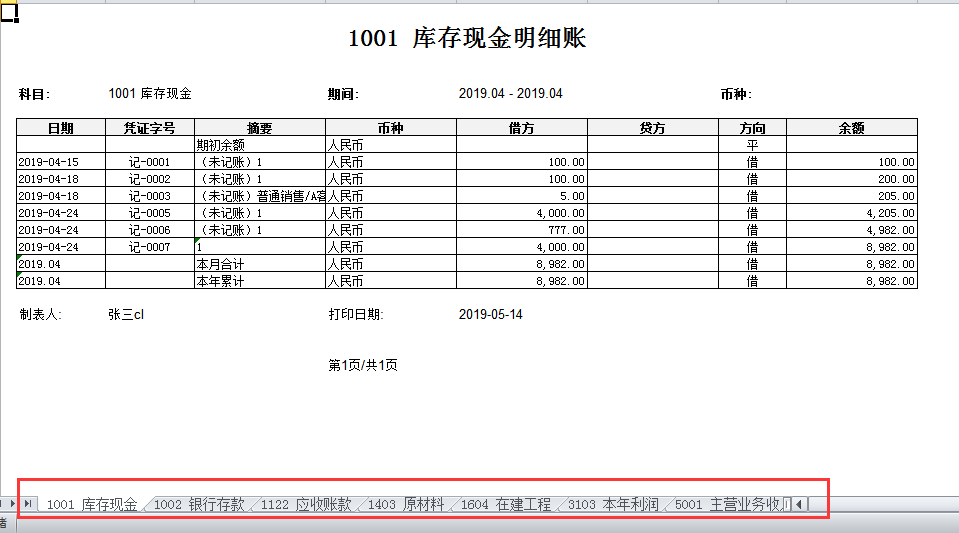959x533 pixels.
Task: Click voucher number 记-0001
Action: 150,162
